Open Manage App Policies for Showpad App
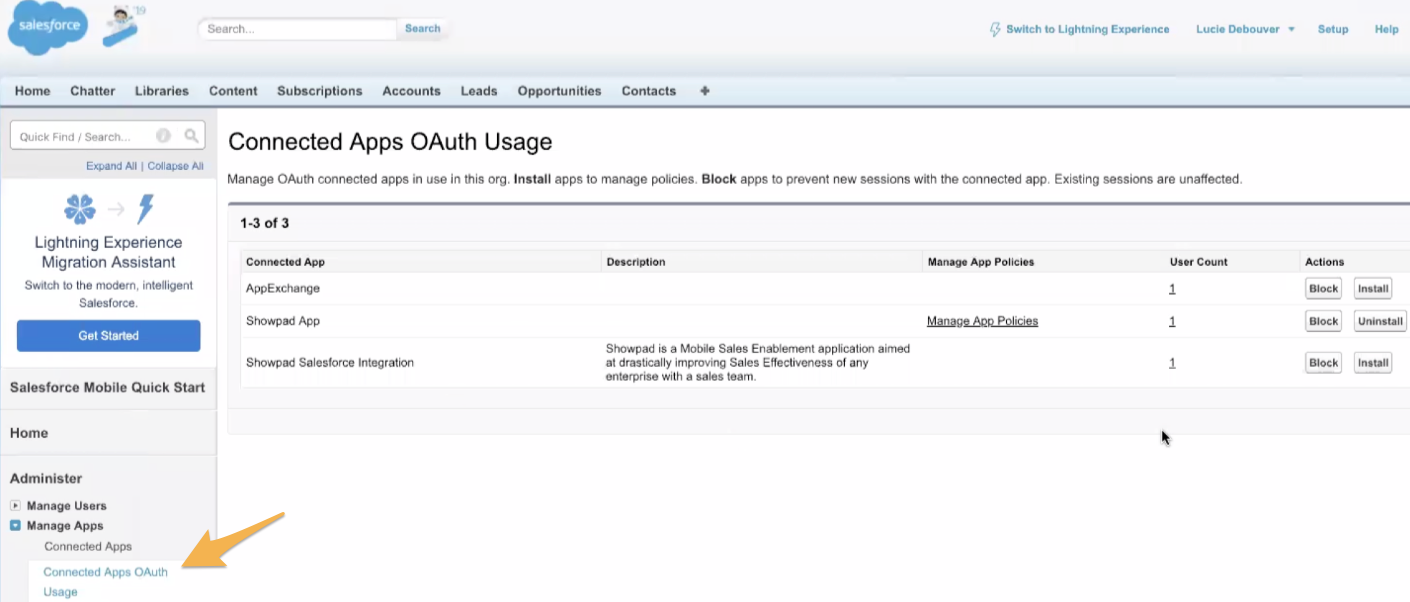This screenshot has width=1410, height=602. (x=982, y=321)
